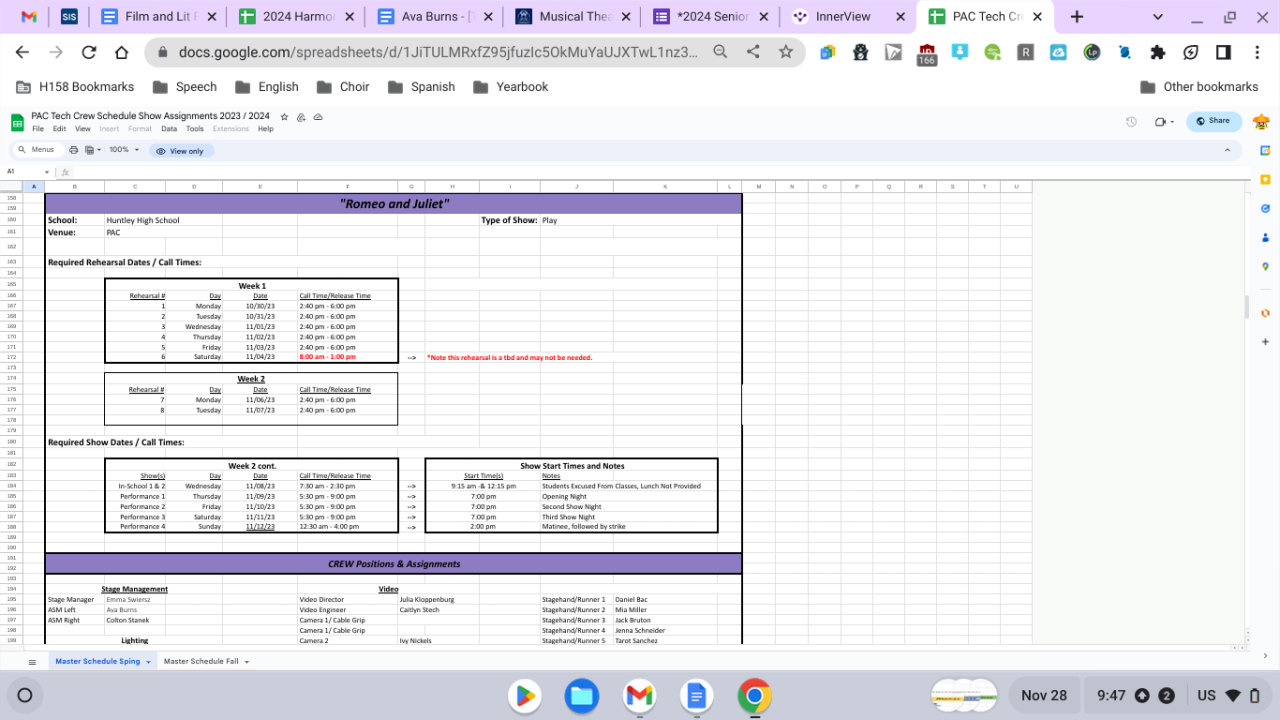The image size is (1280, 720).
Task: Open the Choir bookmarks folder
Action: click(343, 87)
